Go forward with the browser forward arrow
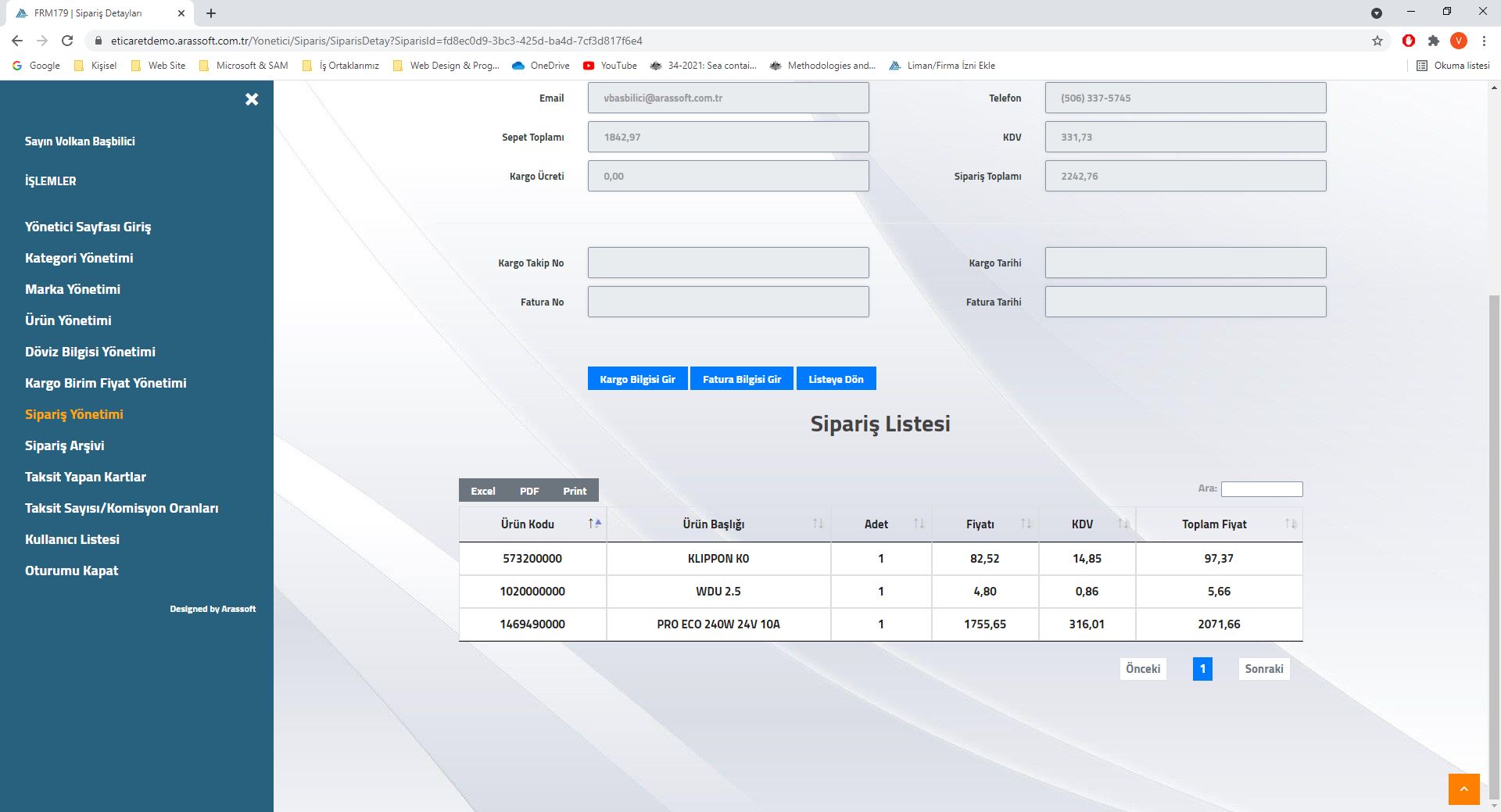 42,41
